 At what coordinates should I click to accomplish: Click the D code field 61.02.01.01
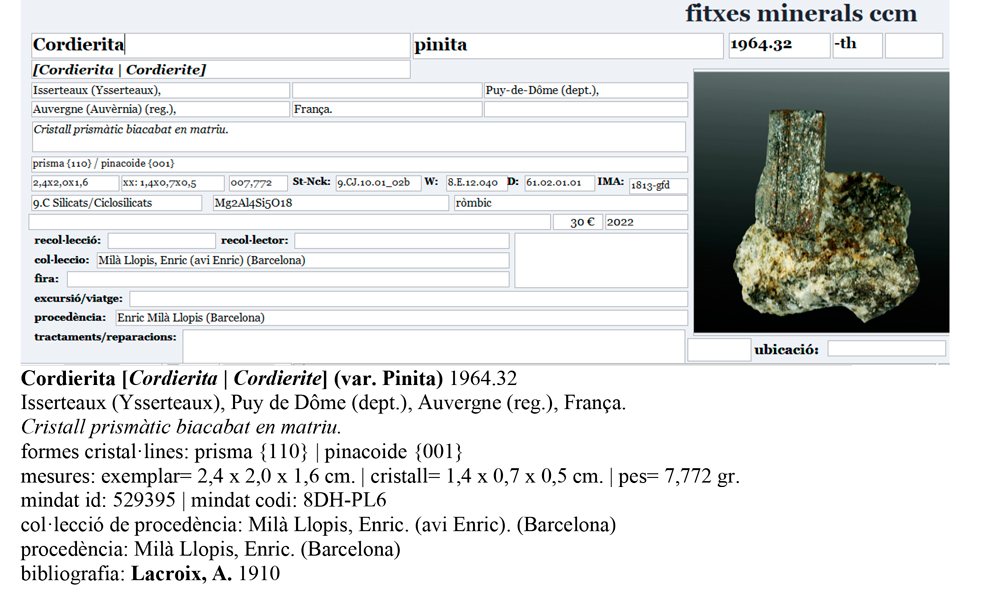tap(559, 183)
